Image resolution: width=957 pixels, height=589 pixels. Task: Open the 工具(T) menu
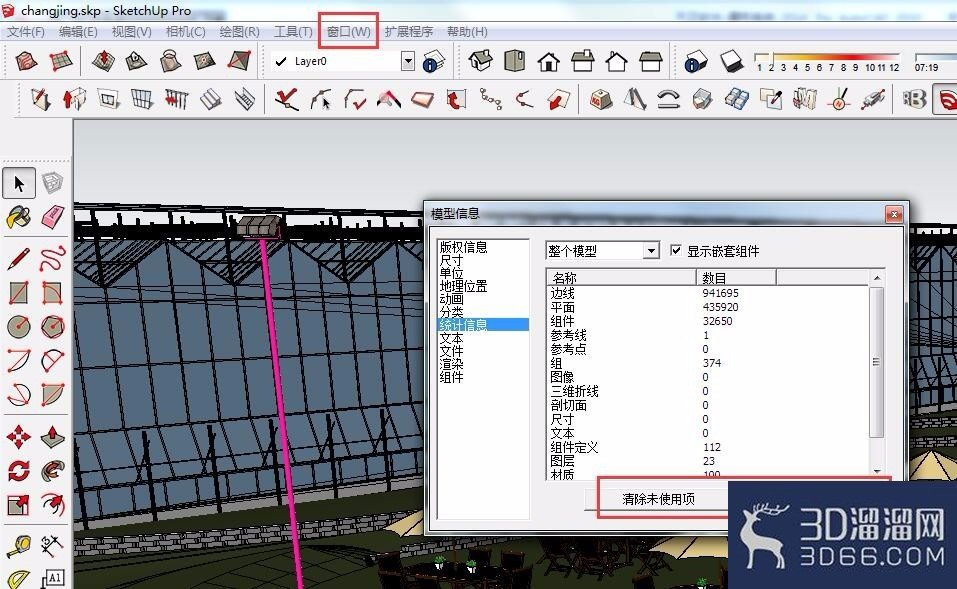point(293,32)
